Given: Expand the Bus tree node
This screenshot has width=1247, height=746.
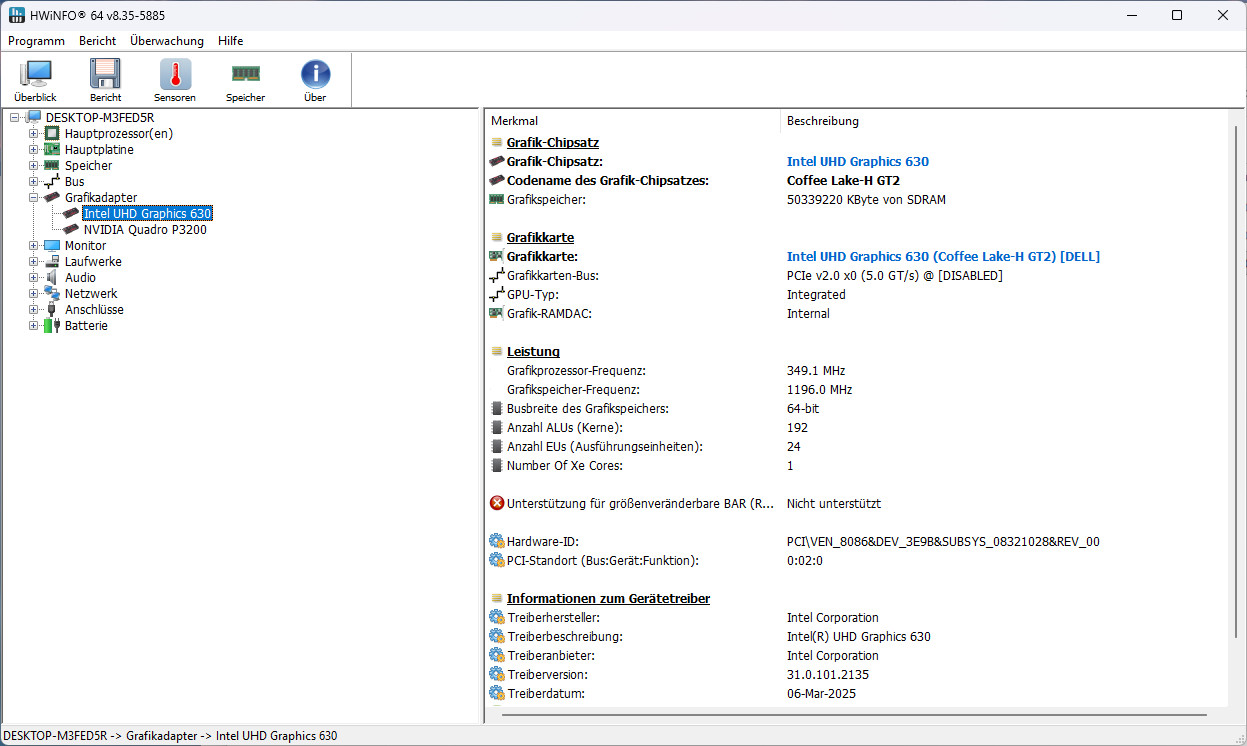Looking at the screenshot, I should click(x=34, y=182).
